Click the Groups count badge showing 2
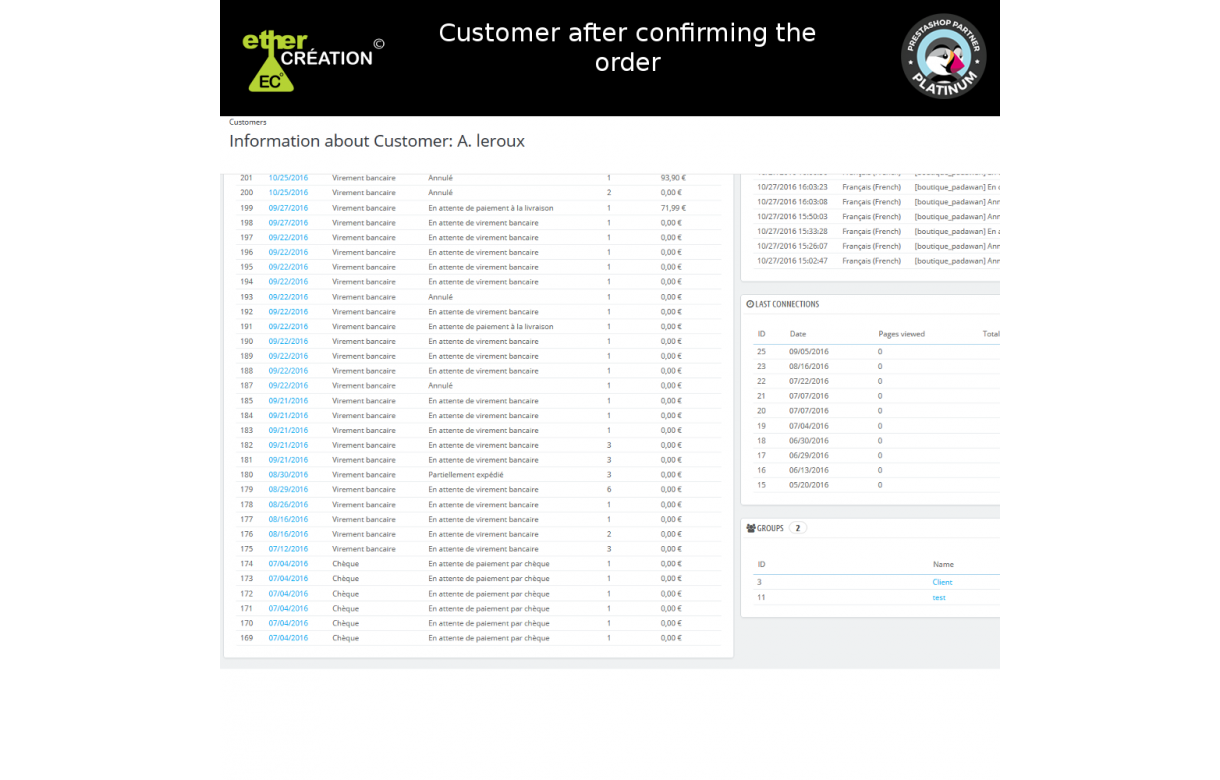The image size is (1220, 780). (x=797, y=528)
